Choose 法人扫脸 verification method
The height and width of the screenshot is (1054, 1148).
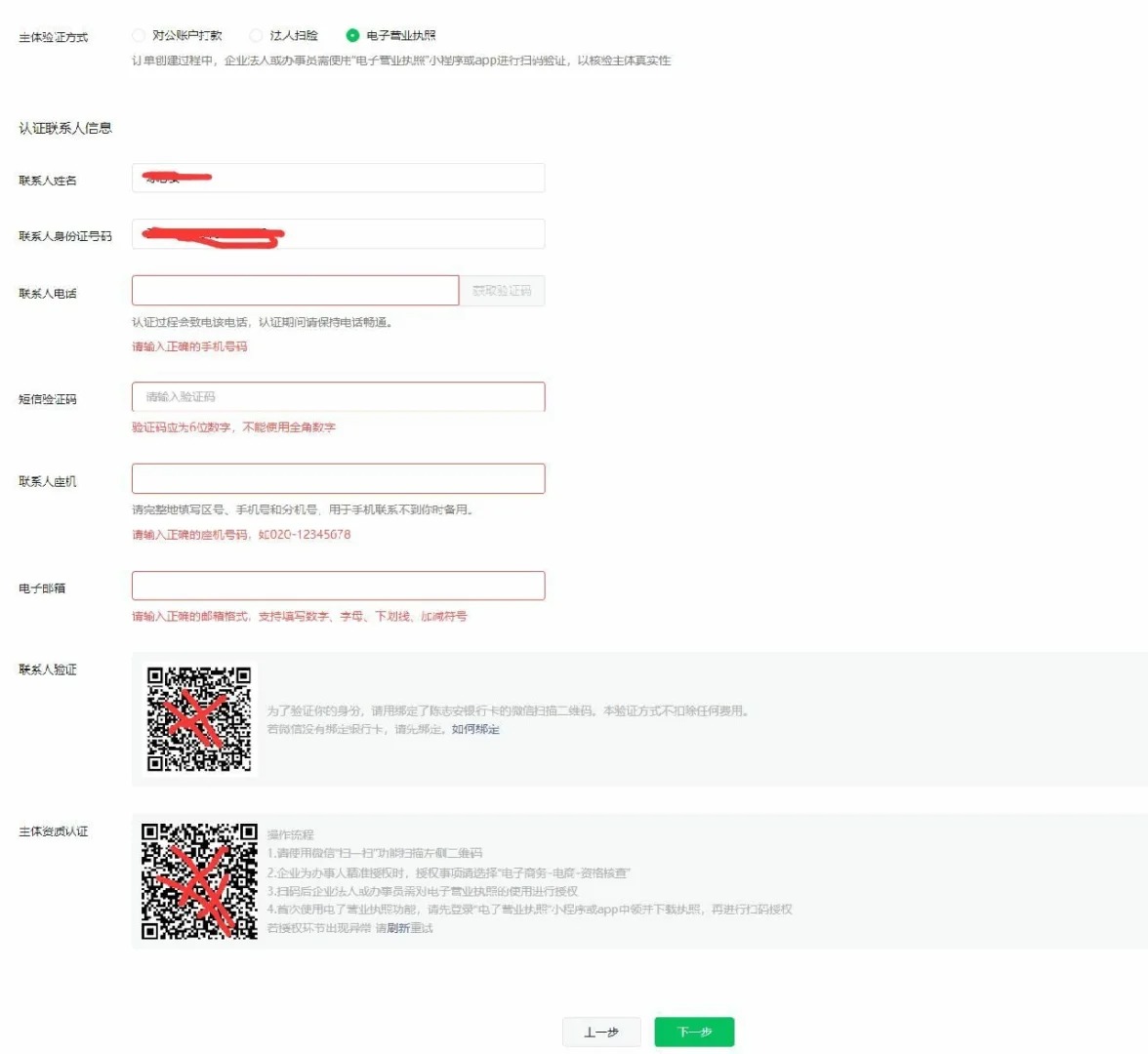click(x=257, y=35)
